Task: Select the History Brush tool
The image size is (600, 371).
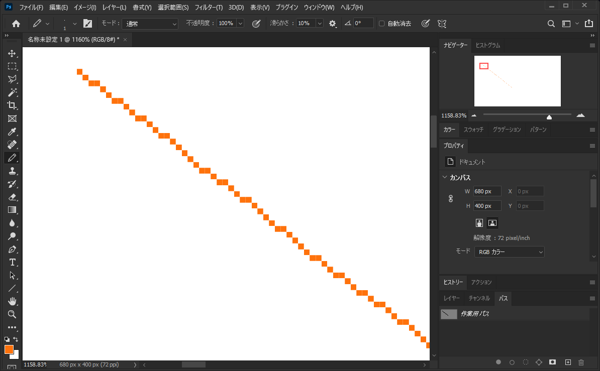Action: (x=12, y=184)
